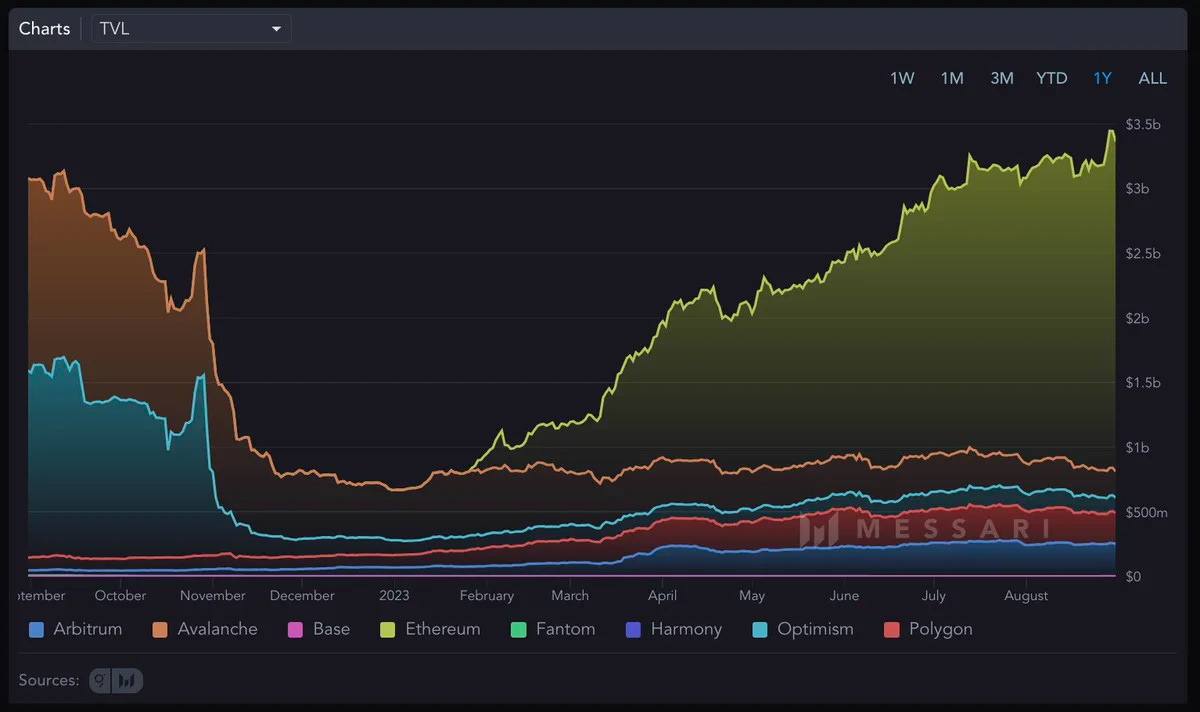Click the $500m axis label
This screenshot has width=1200, height=712.
[1146, 512]
